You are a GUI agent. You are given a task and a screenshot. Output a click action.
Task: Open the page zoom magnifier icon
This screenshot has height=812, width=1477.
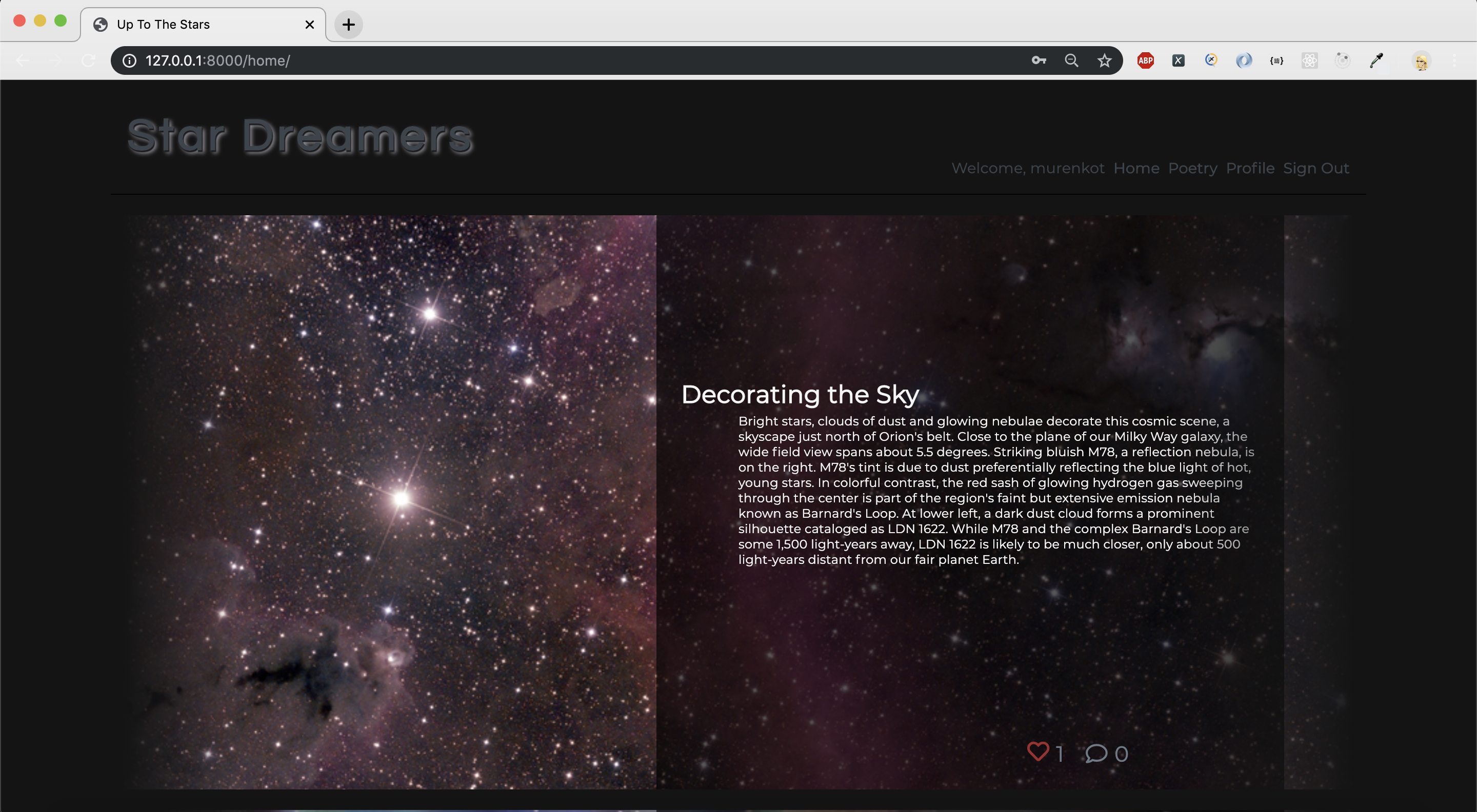(1071, 60)
